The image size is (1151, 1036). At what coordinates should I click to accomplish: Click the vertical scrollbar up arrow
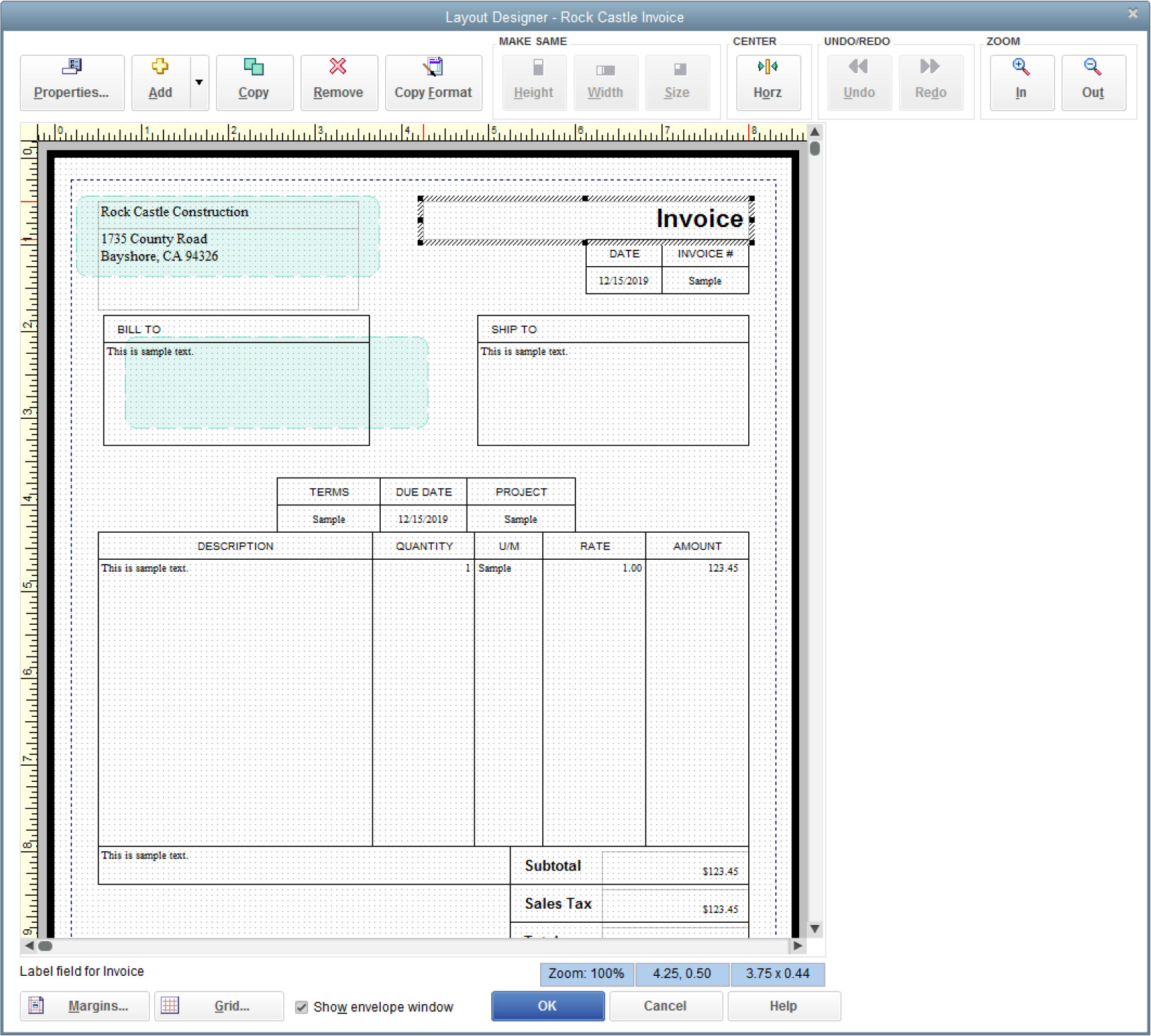(x=815, y=132)
